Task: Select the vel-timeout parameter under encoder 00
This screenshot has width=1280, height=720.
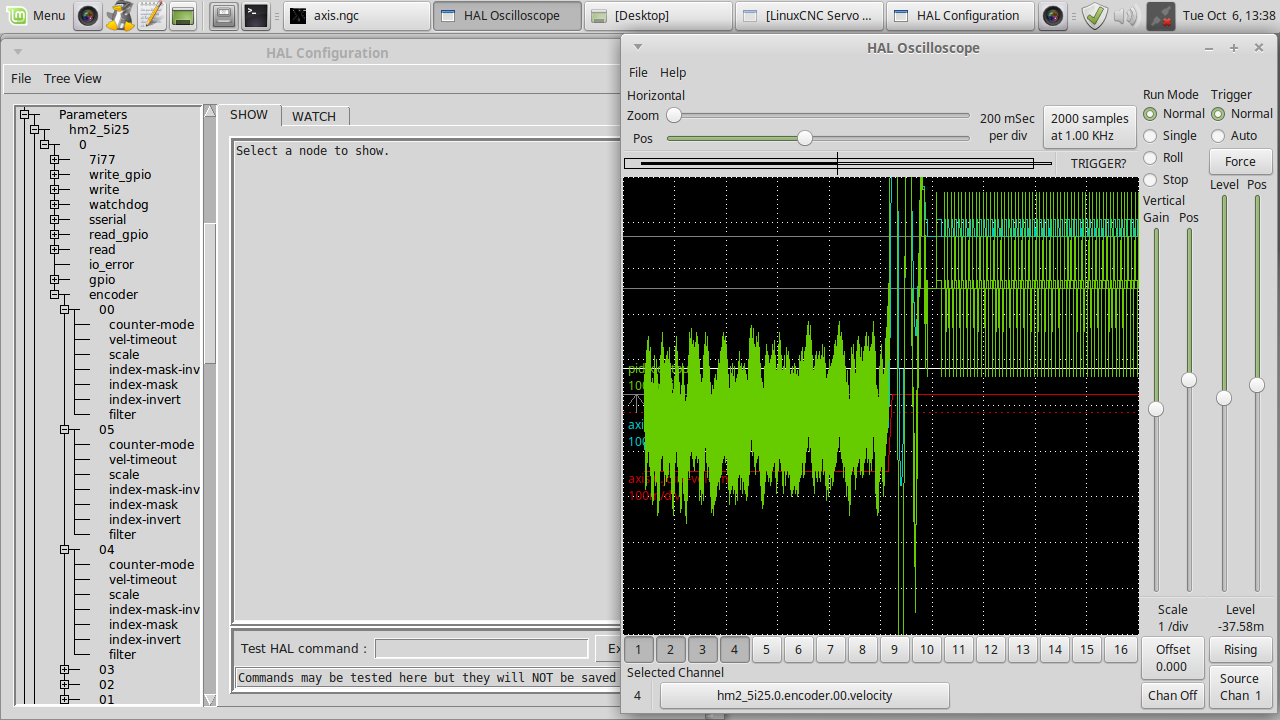Action: point(143,339)
